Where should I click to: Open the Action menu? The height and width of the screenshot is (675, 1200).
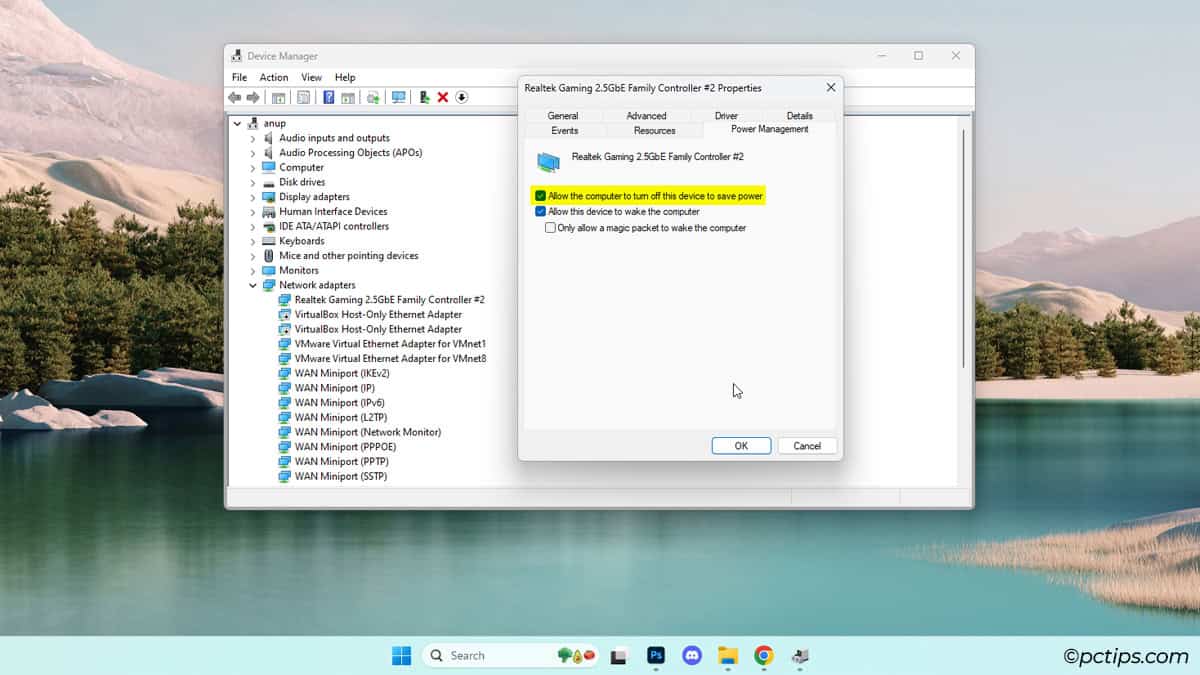pos(274,77)
